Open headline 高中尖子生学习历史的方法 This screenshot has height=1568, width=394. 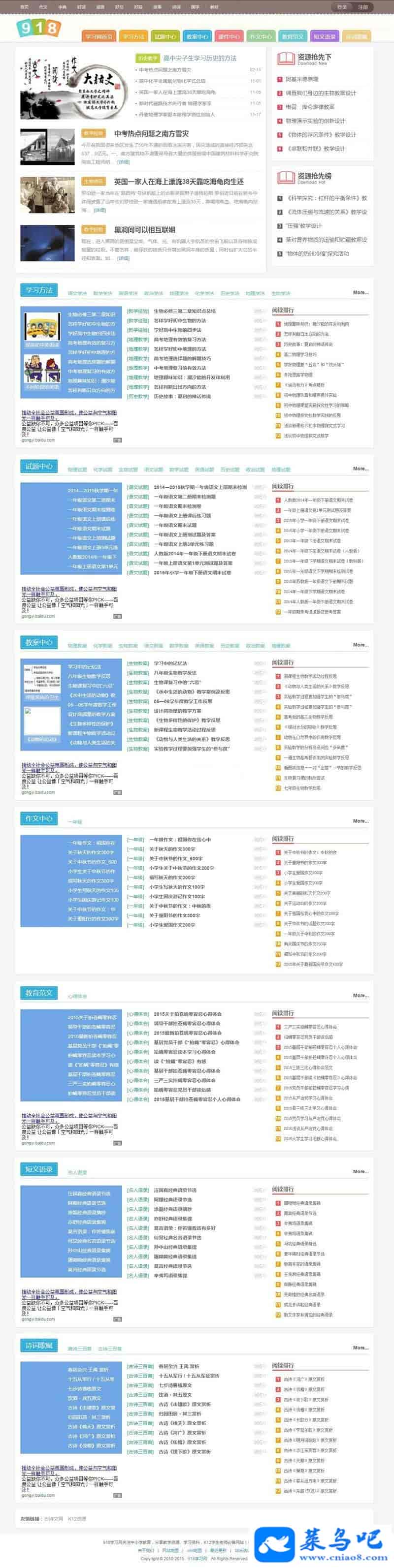coord(200,59)
